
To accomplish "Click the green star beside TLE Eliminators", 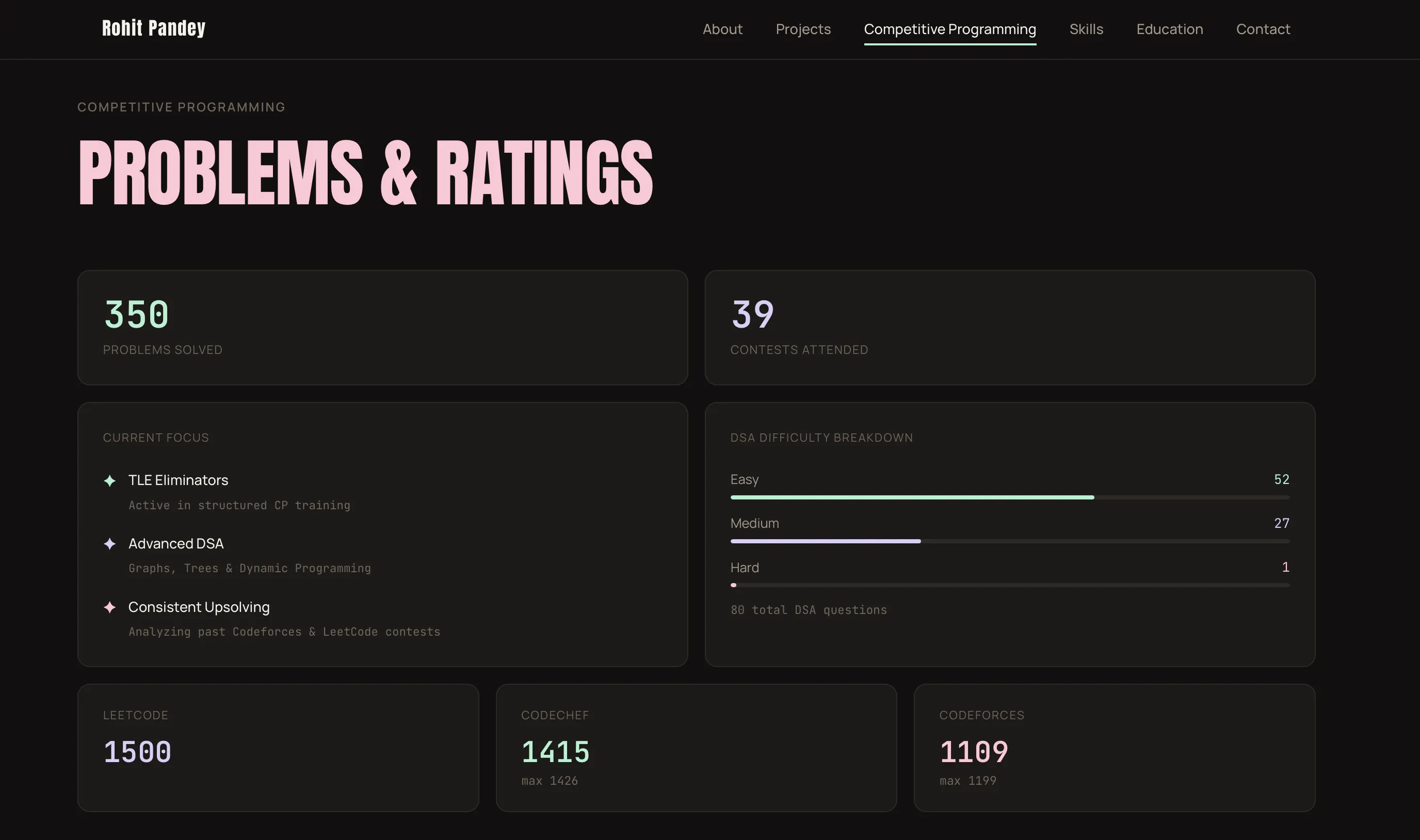I will point(110,480).
